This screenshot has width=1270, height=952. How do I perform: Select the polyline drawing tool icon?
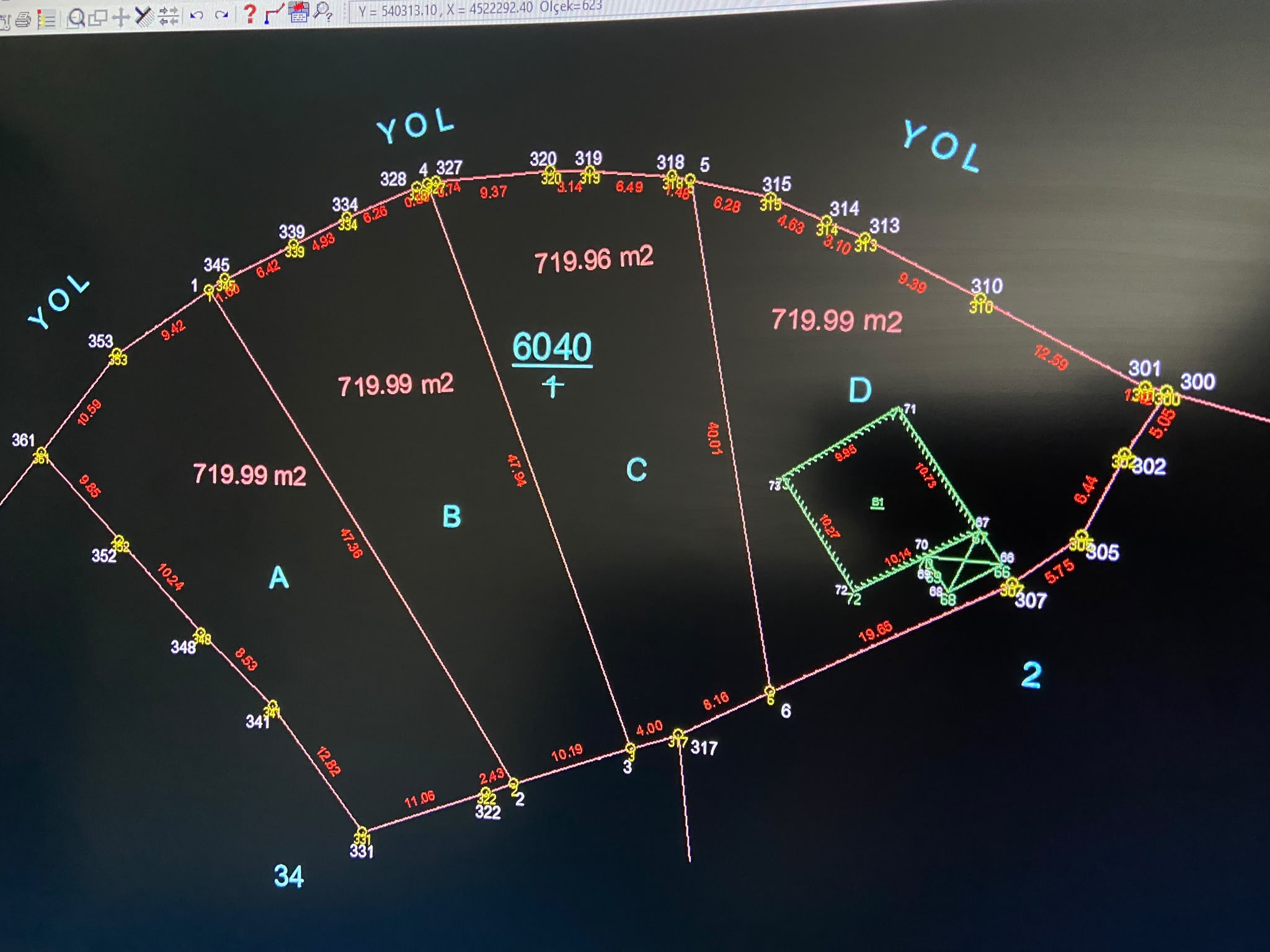273,13
